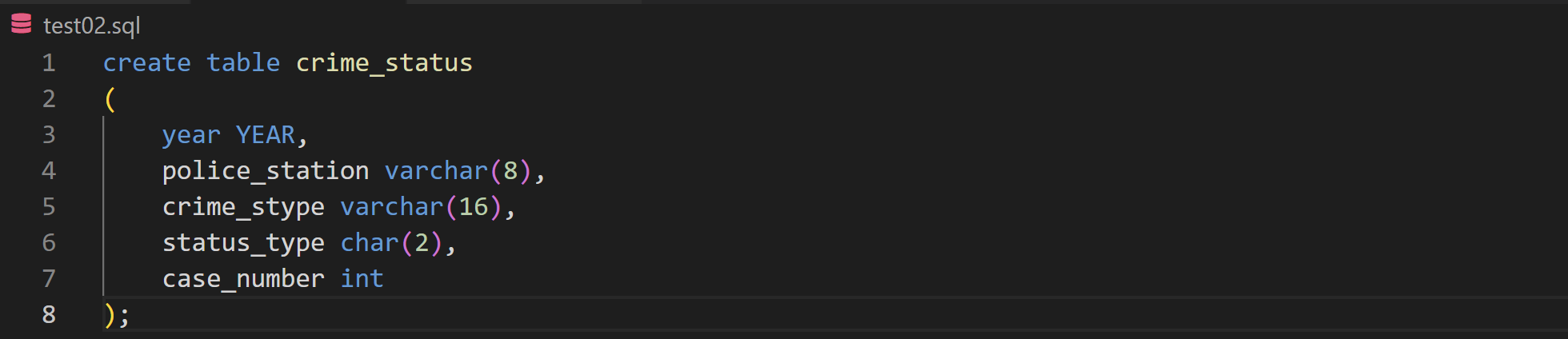Place cursor on the 'create' keyword
The image size is (1568, 339).
[x=147, y=62]
